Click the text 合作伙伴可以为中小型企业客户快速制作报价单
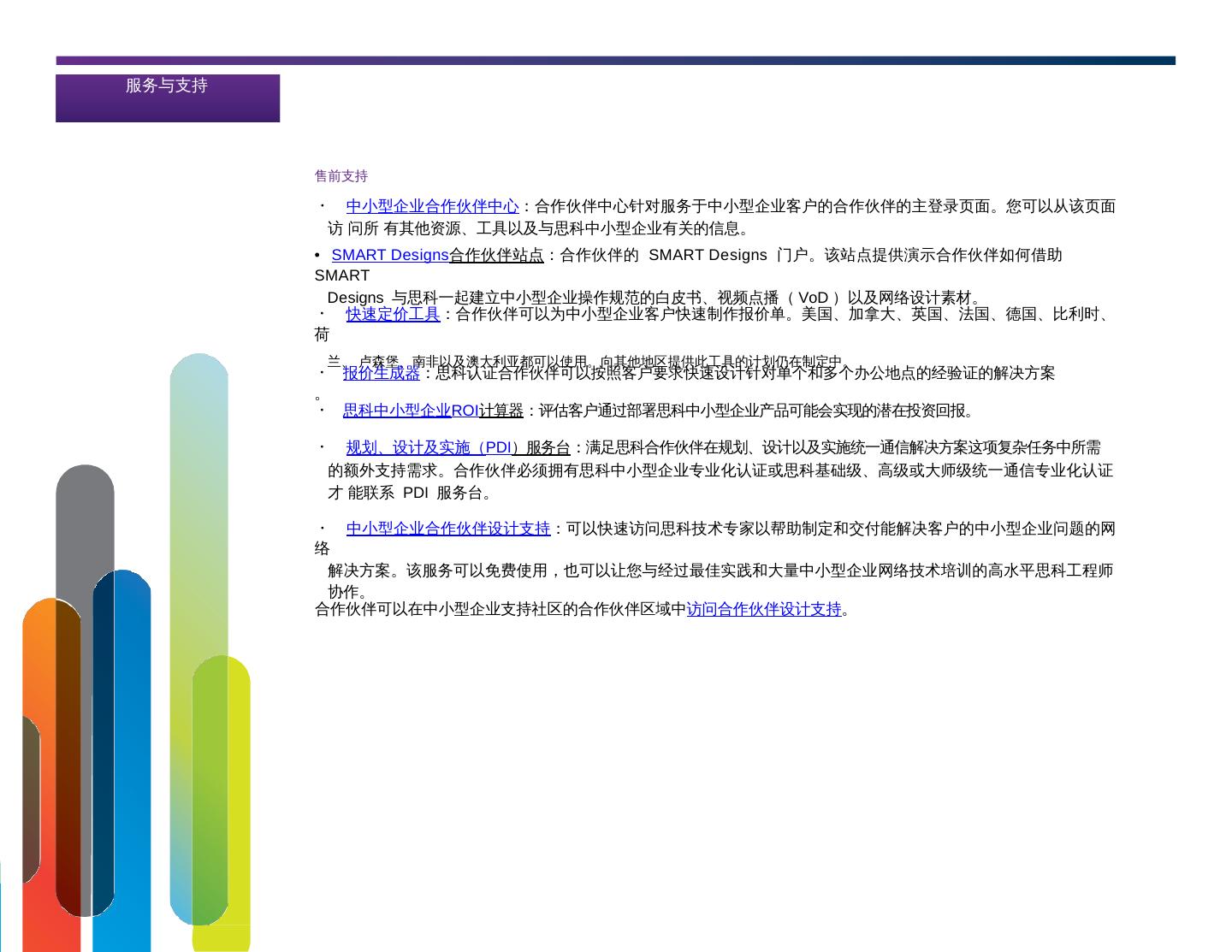The height and width of the screenshot is (952, 1232). tap(620, 314)
